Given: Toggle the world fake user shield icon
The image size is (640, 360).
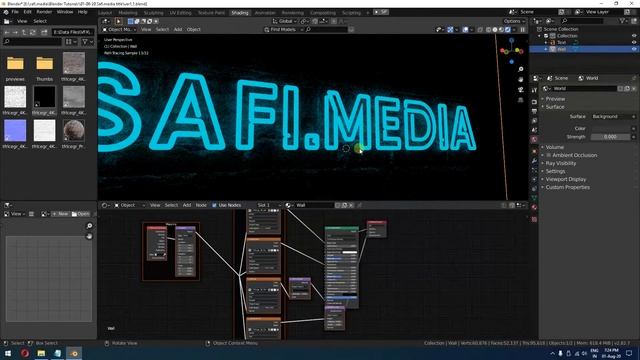Looking at the screenshot, I should coord(620,89).
